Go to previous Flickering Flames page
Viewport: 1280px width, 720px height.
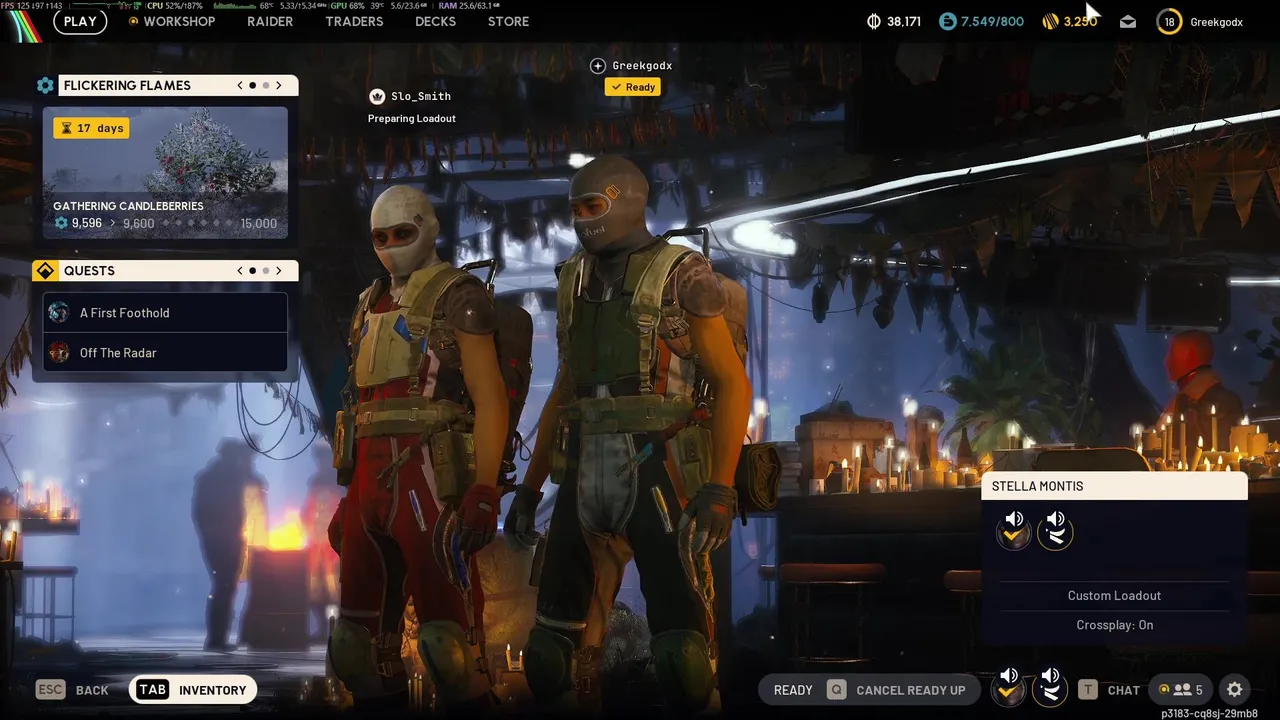click(x=240, y=85)
